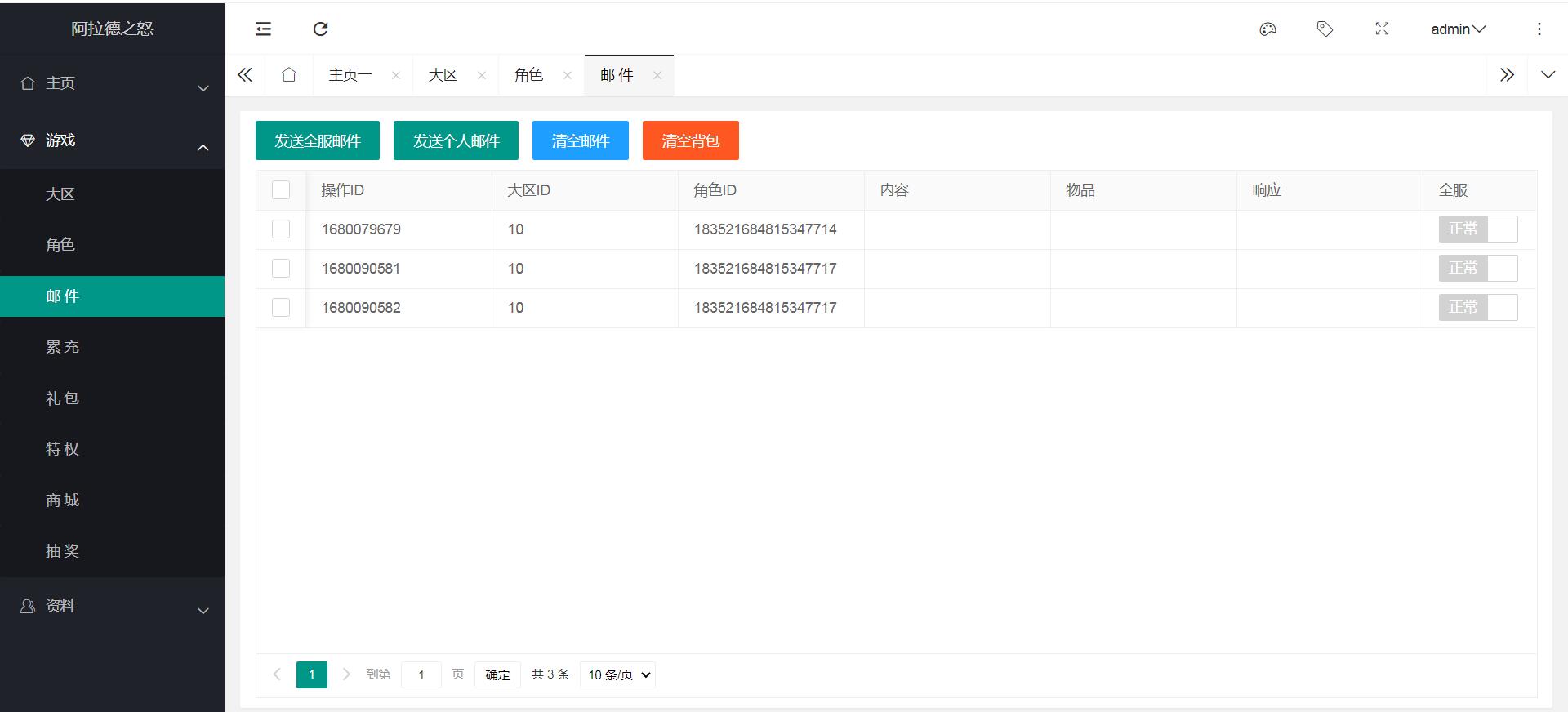This screenshot has height=712, width=1568.
Task: Open the vertical three-dot more menu
Action: pyautogui.click(x=1539, y=29)
